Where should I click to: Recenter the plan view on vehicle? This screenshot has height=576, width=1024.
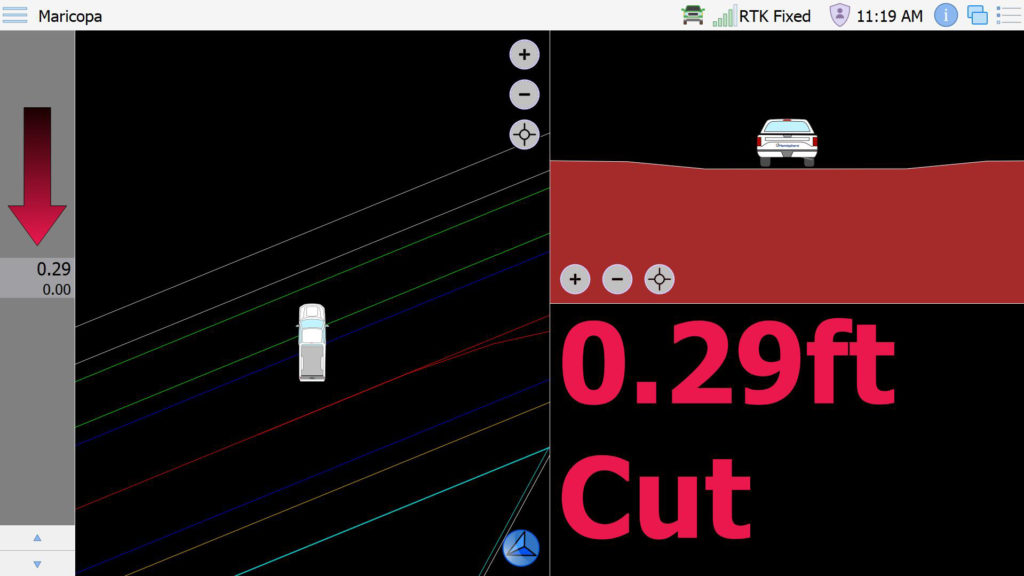pyautogui.click(x=524, y=134)
